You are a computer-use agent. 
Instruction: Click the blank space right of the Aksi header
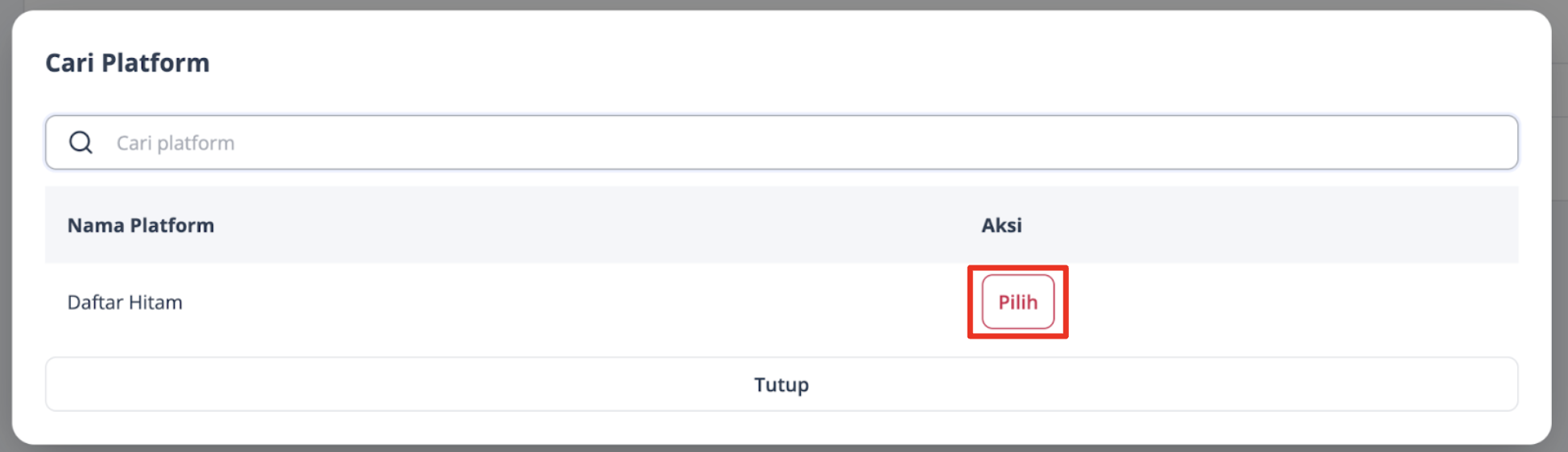point(1272,225)
